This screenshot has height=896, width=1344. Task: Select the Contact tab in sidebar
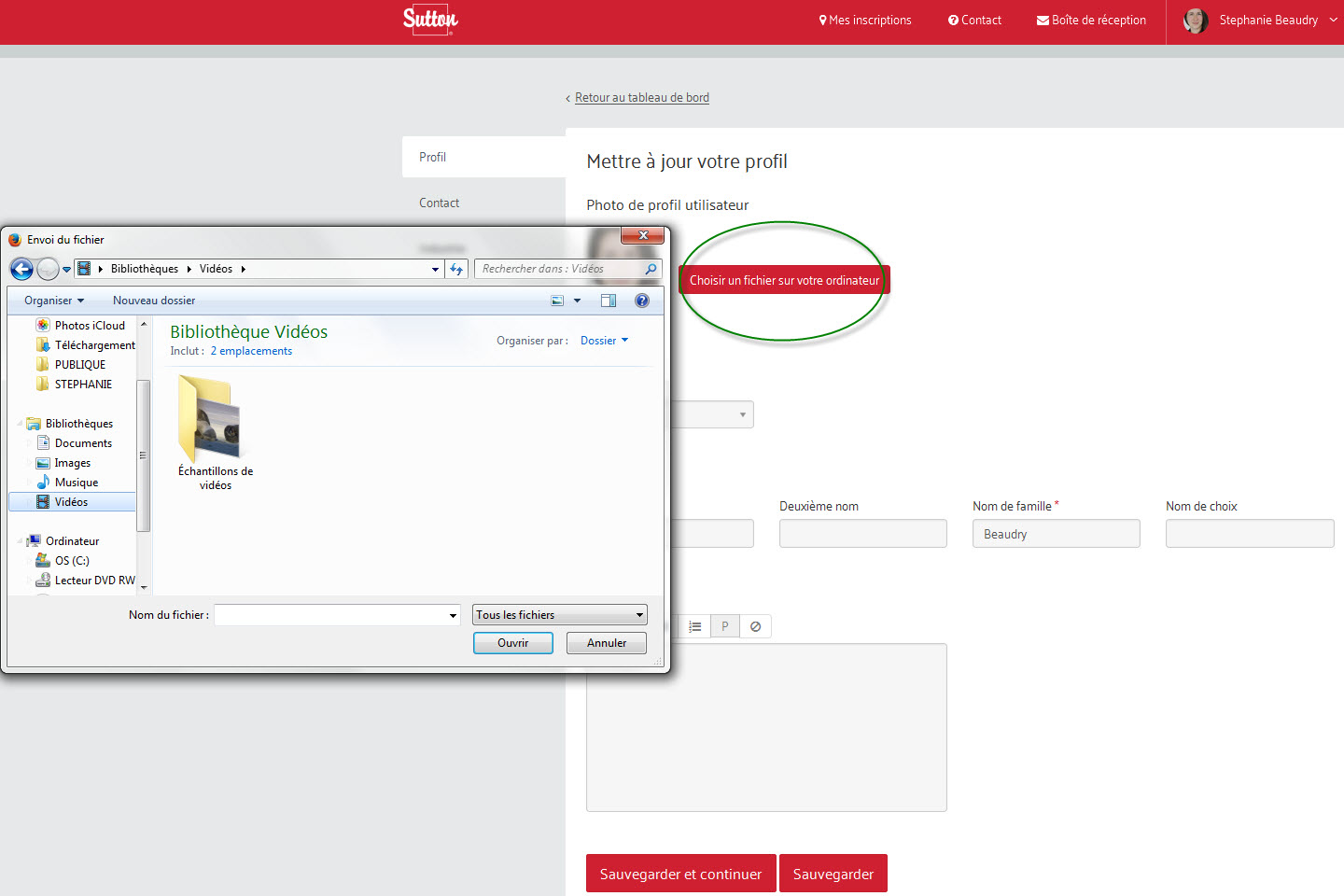439,203
